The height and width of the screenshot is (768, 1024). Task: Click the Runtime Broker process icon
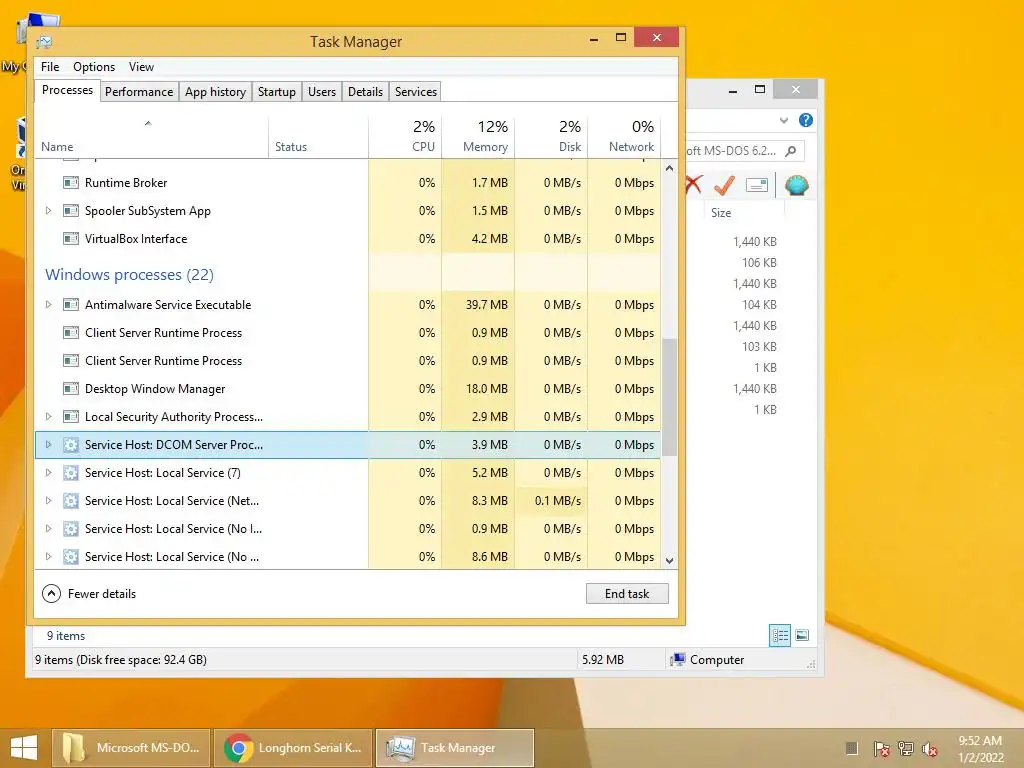pyautogui.click(x=71, y=183)
